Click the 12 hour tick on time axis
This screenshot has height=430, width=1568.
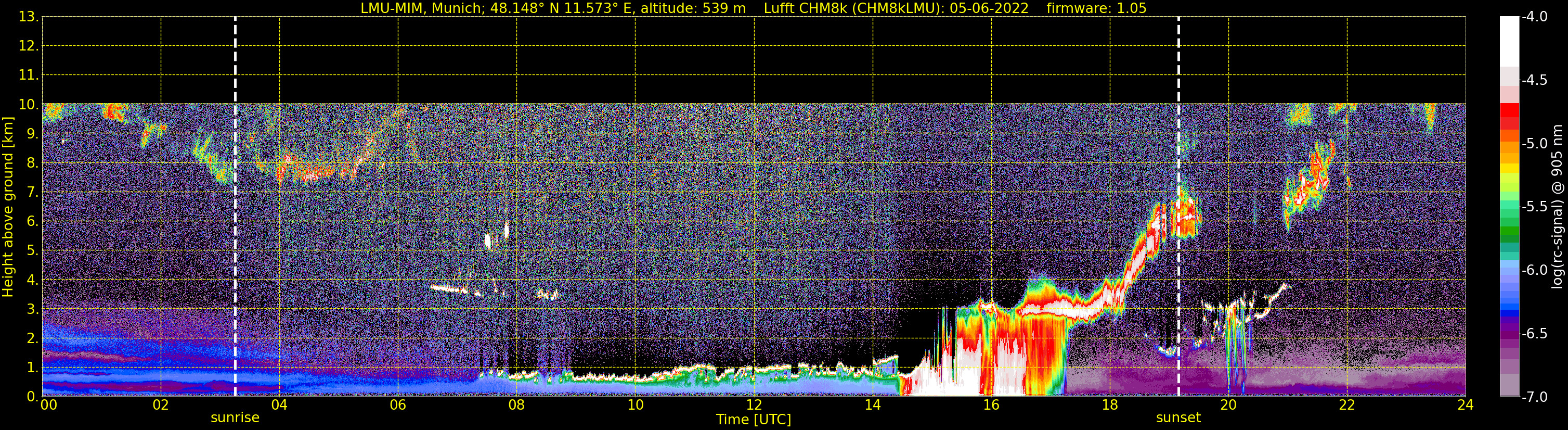click(x=754, y=405)
